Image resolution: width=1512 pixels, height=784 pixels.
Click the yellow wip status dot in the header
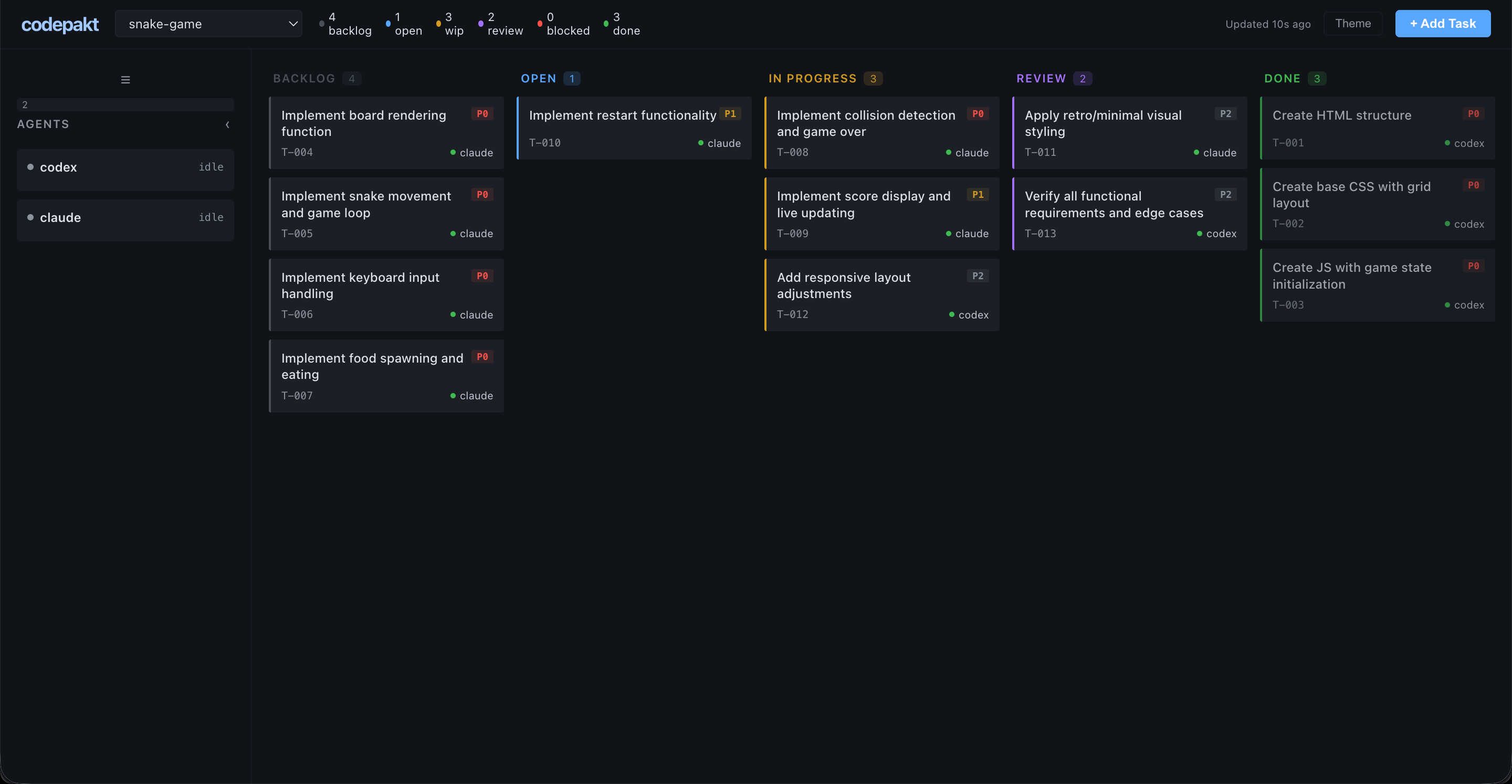[x=439, y=24]
